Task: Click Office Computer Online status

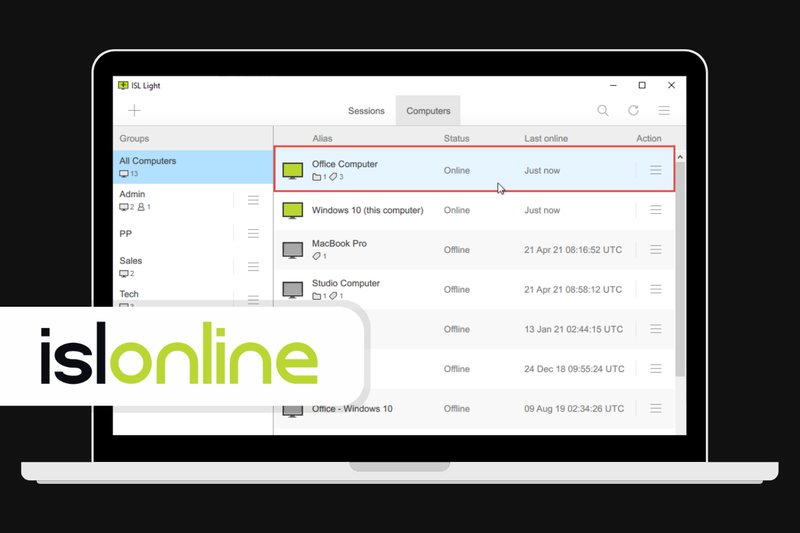Action: click(457, 170)
